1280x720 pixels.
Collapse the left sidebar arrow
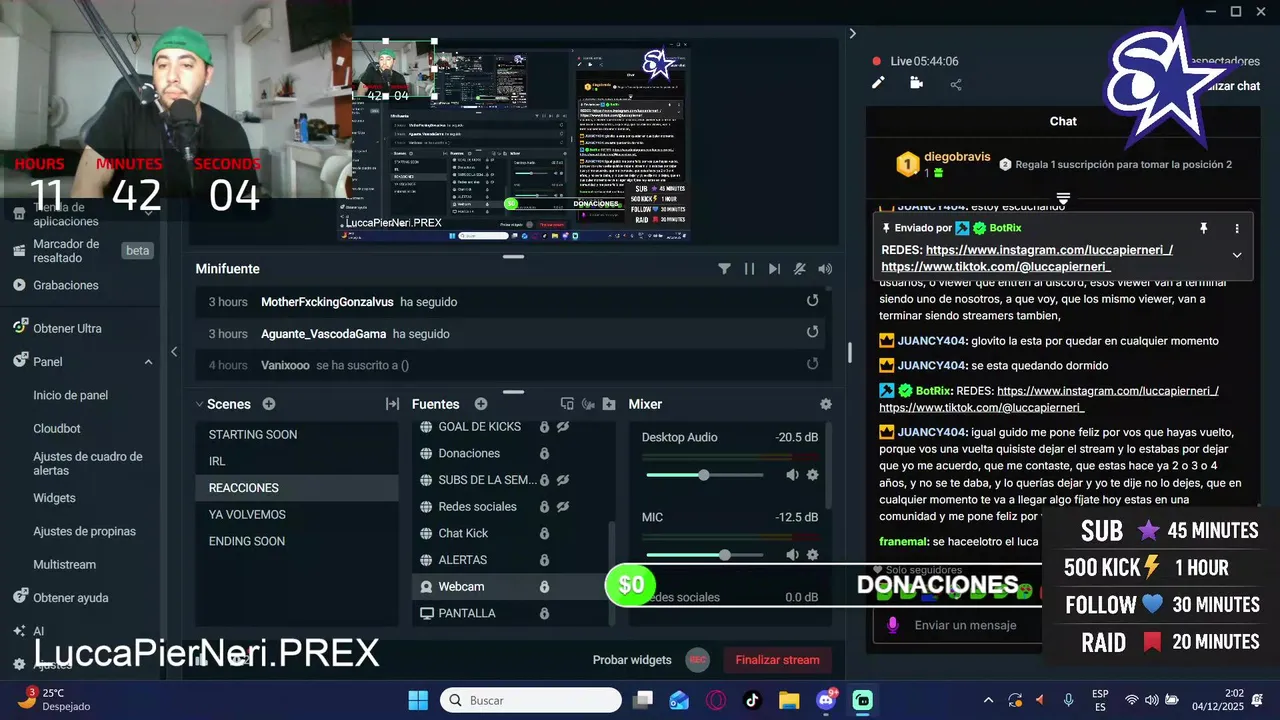(x=174, y=351)
